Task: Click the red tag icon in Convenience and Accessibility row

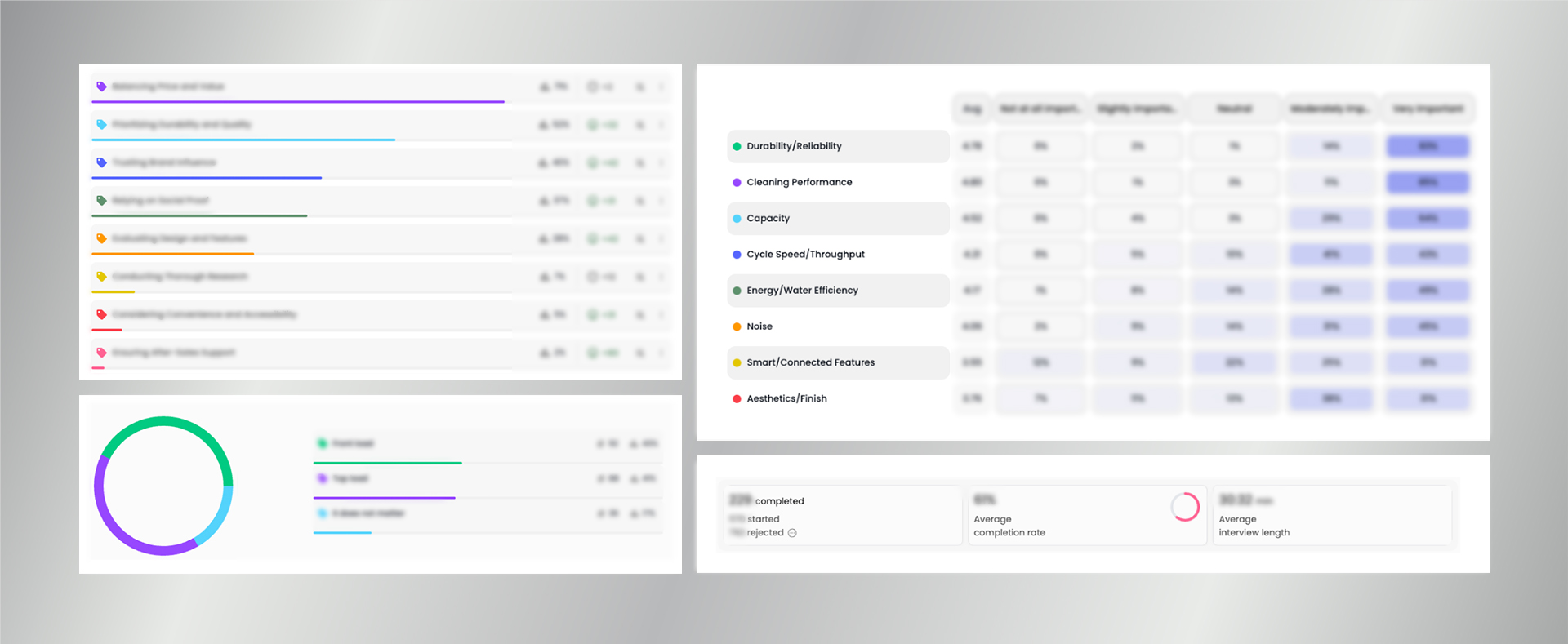Action: point(101,314)
